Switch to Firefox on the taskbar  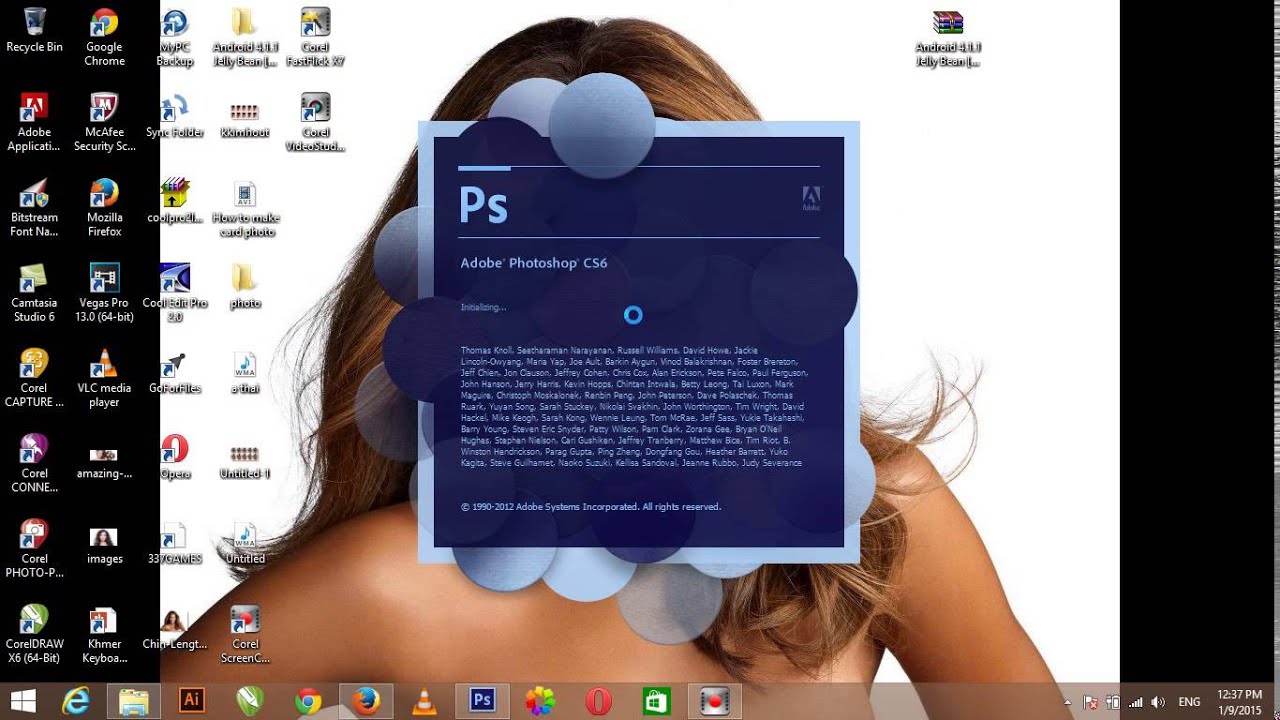point(366,702)
